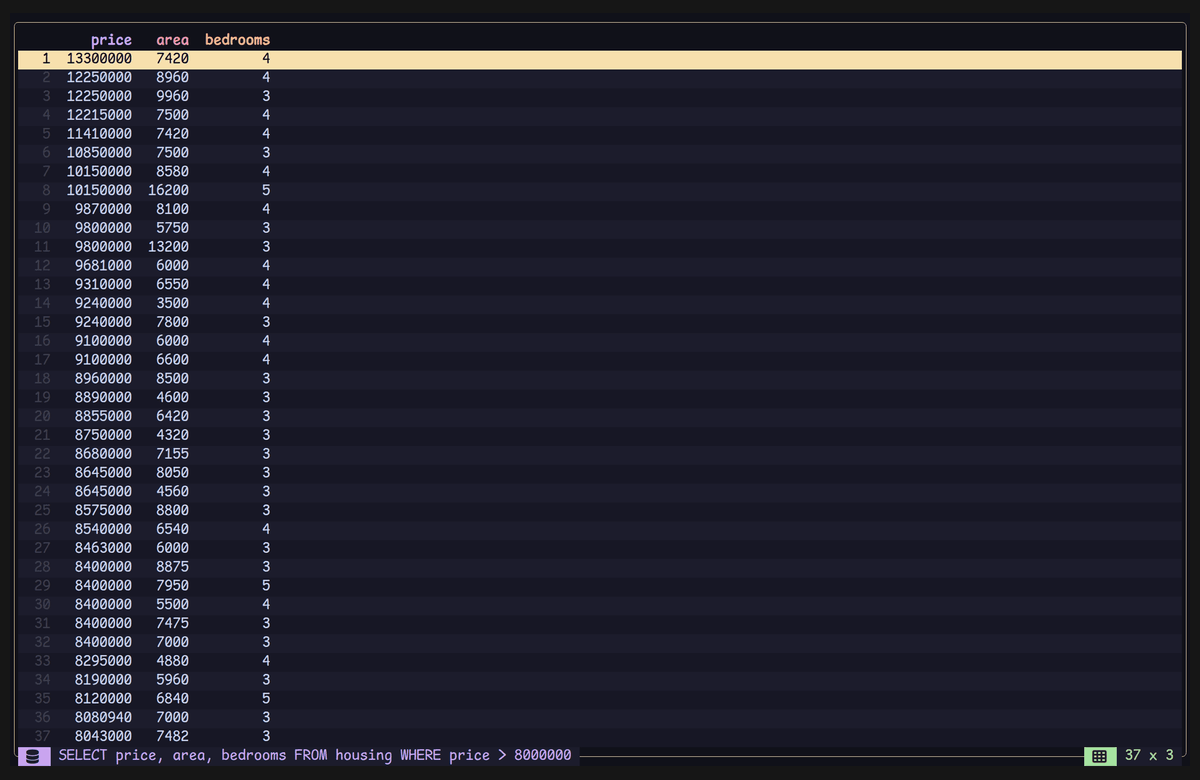Click area value 6420
The width and height of the screenshot is (1200, 780).
pyautogui.click(x=173, y=416)
